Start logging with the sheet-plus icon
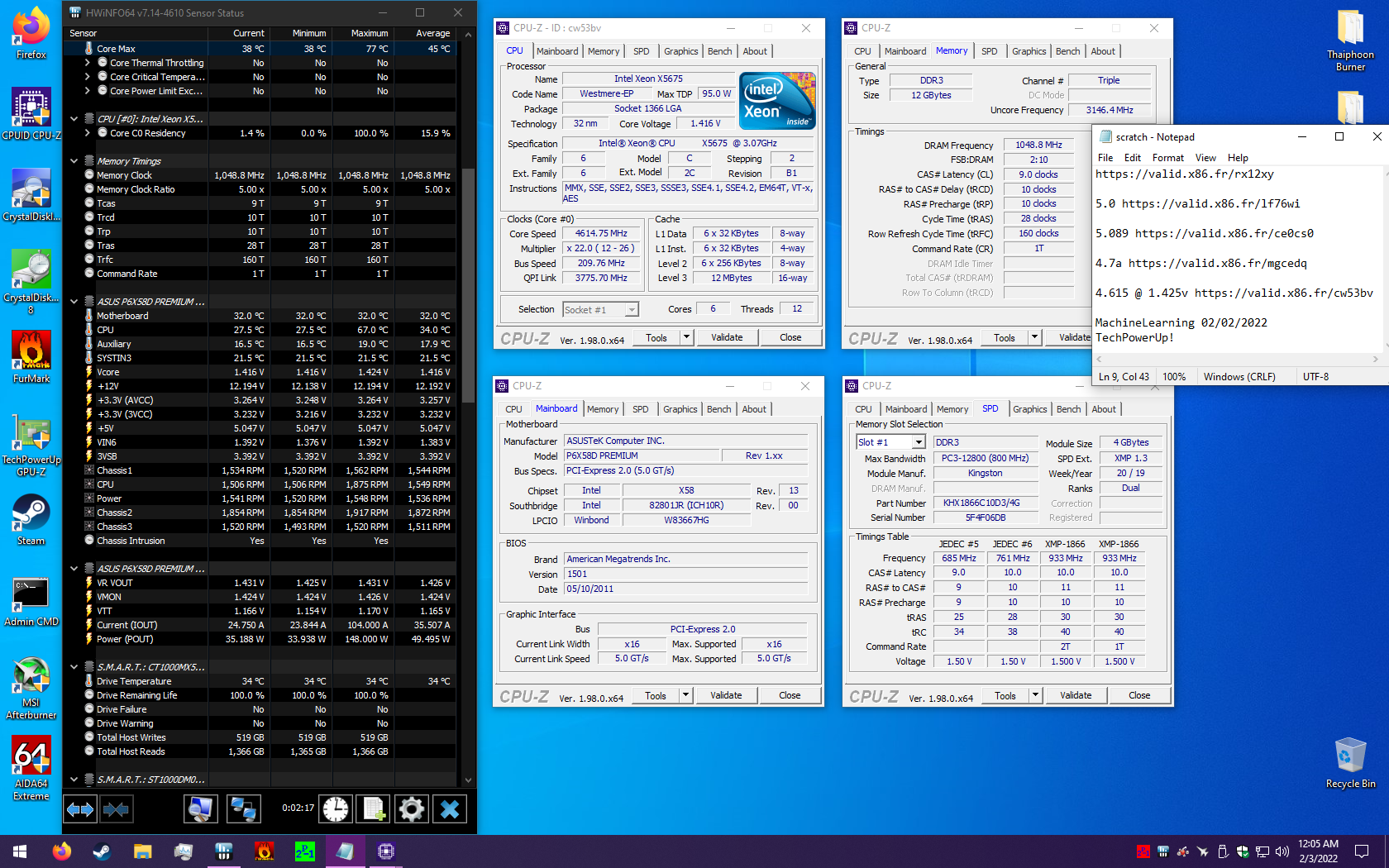Image resolution: width=1389 pixels, height=868 pixels. pyautogui.click(x=373, y=809)
